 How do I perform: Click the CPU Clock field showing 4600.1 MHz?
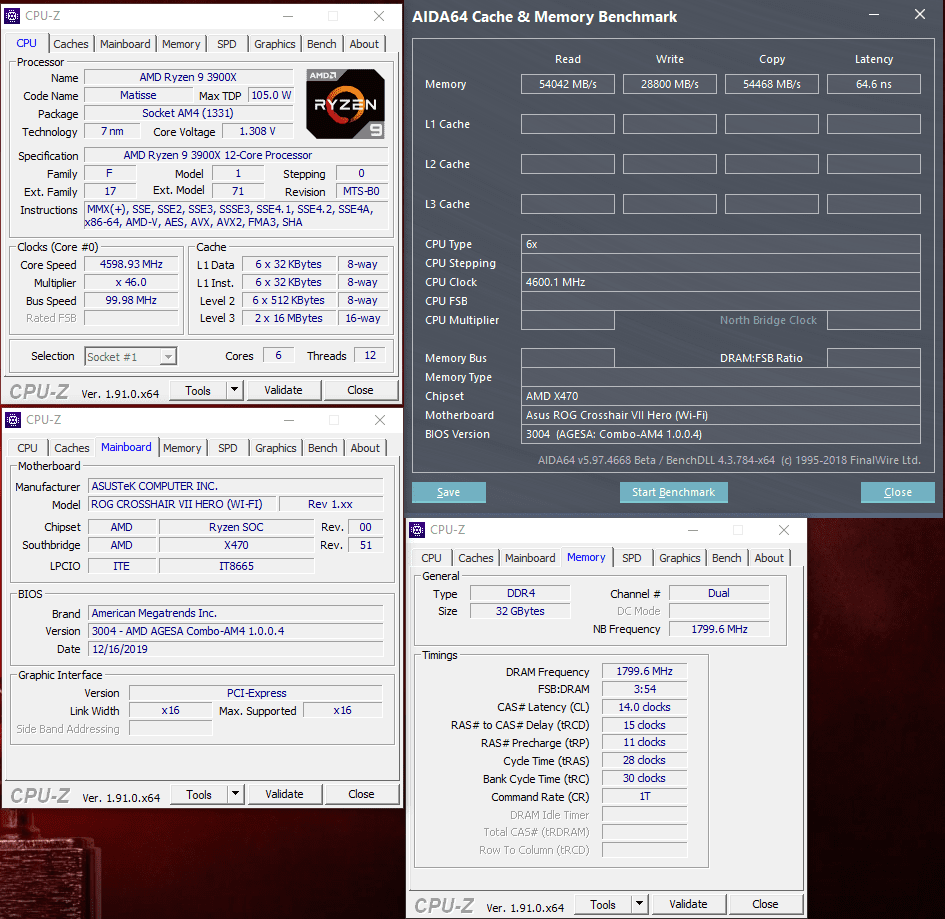(x=720, y=282)
